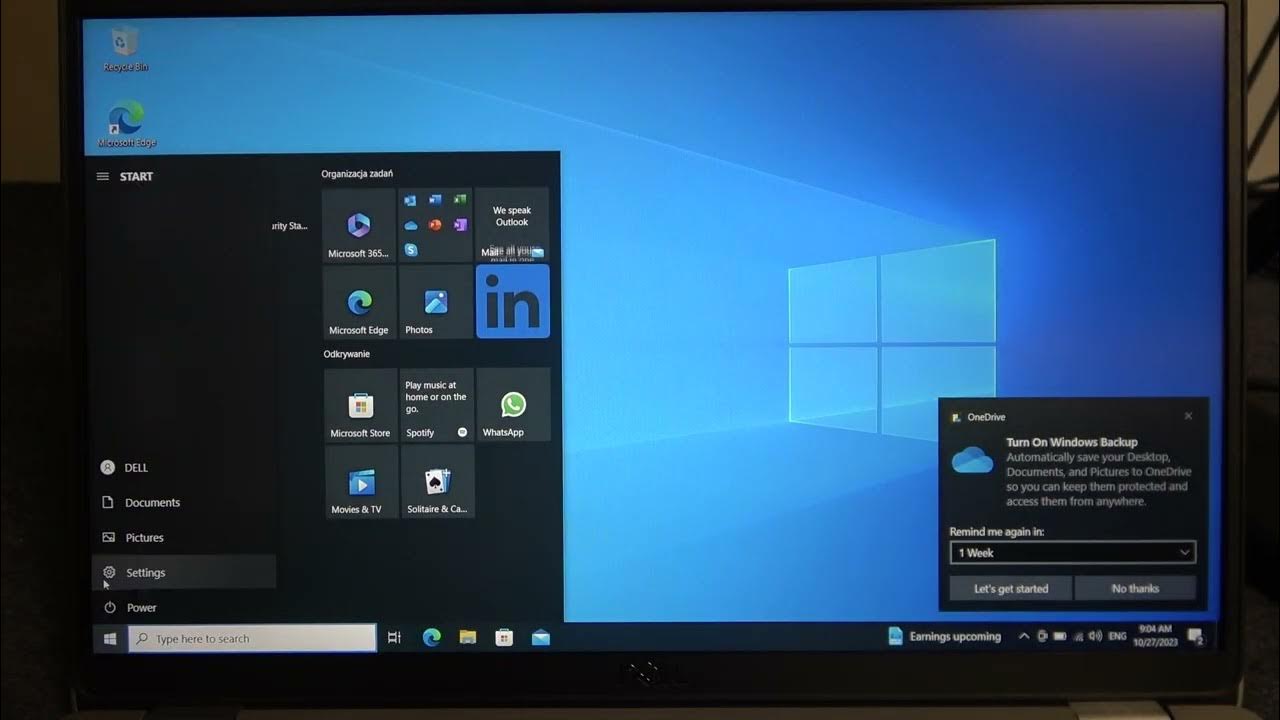
Task: Open Settings from the Start sidebar
Action: coord(184,573)
